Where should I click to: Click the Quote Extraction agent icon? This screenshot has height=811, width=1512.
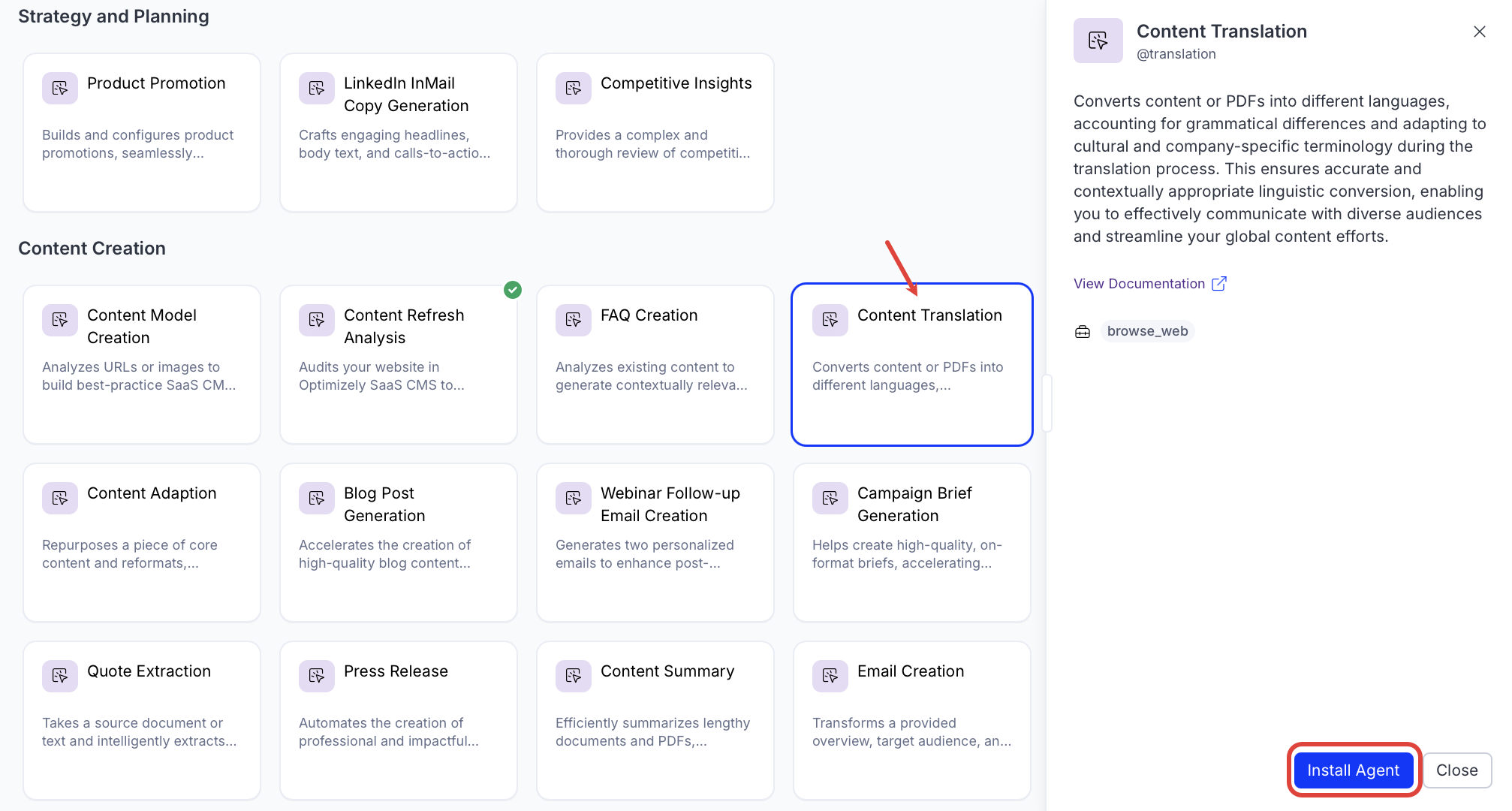60,677
